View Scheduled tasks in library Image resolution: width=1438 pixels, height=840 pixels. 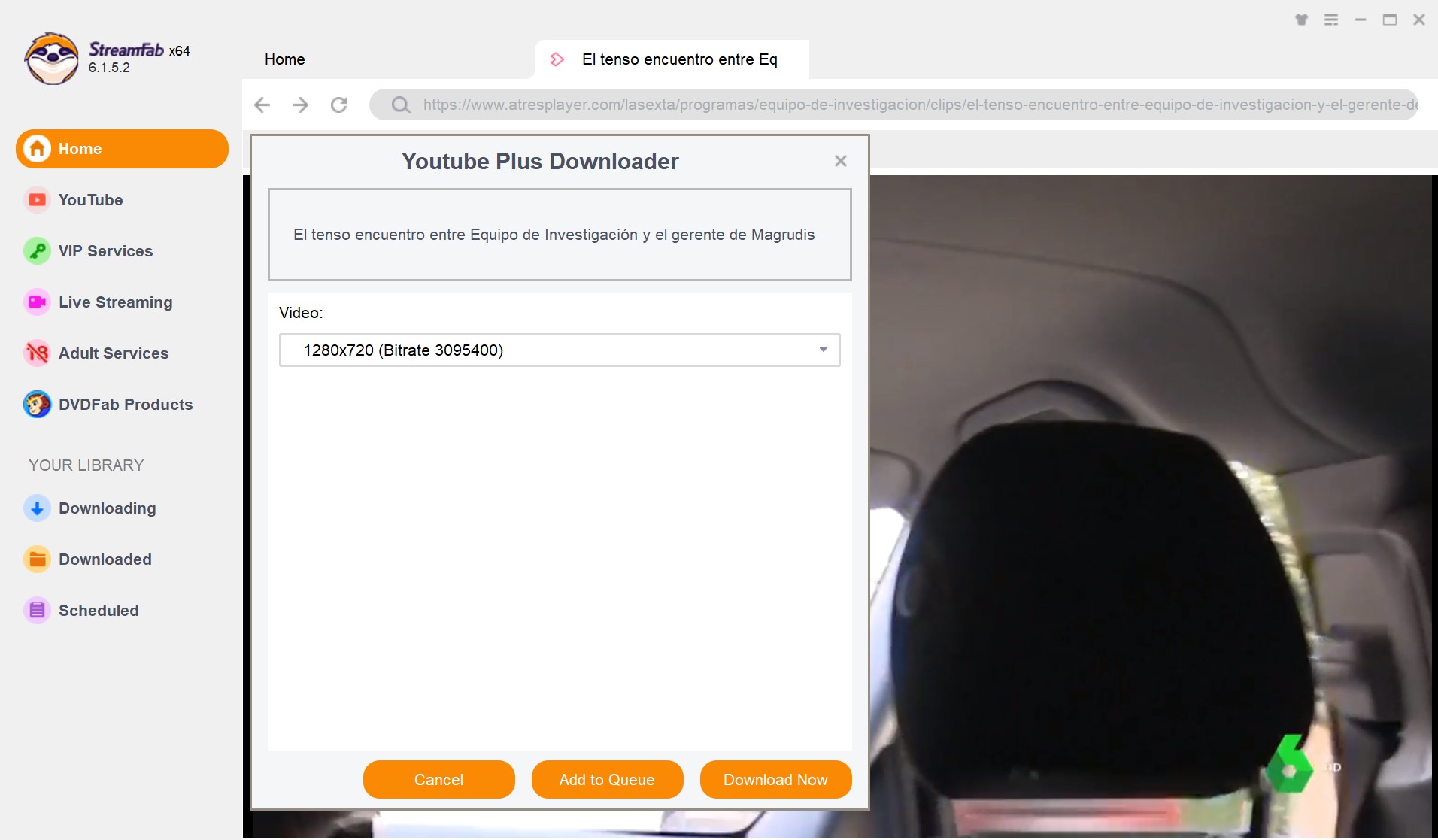point(99,611)
